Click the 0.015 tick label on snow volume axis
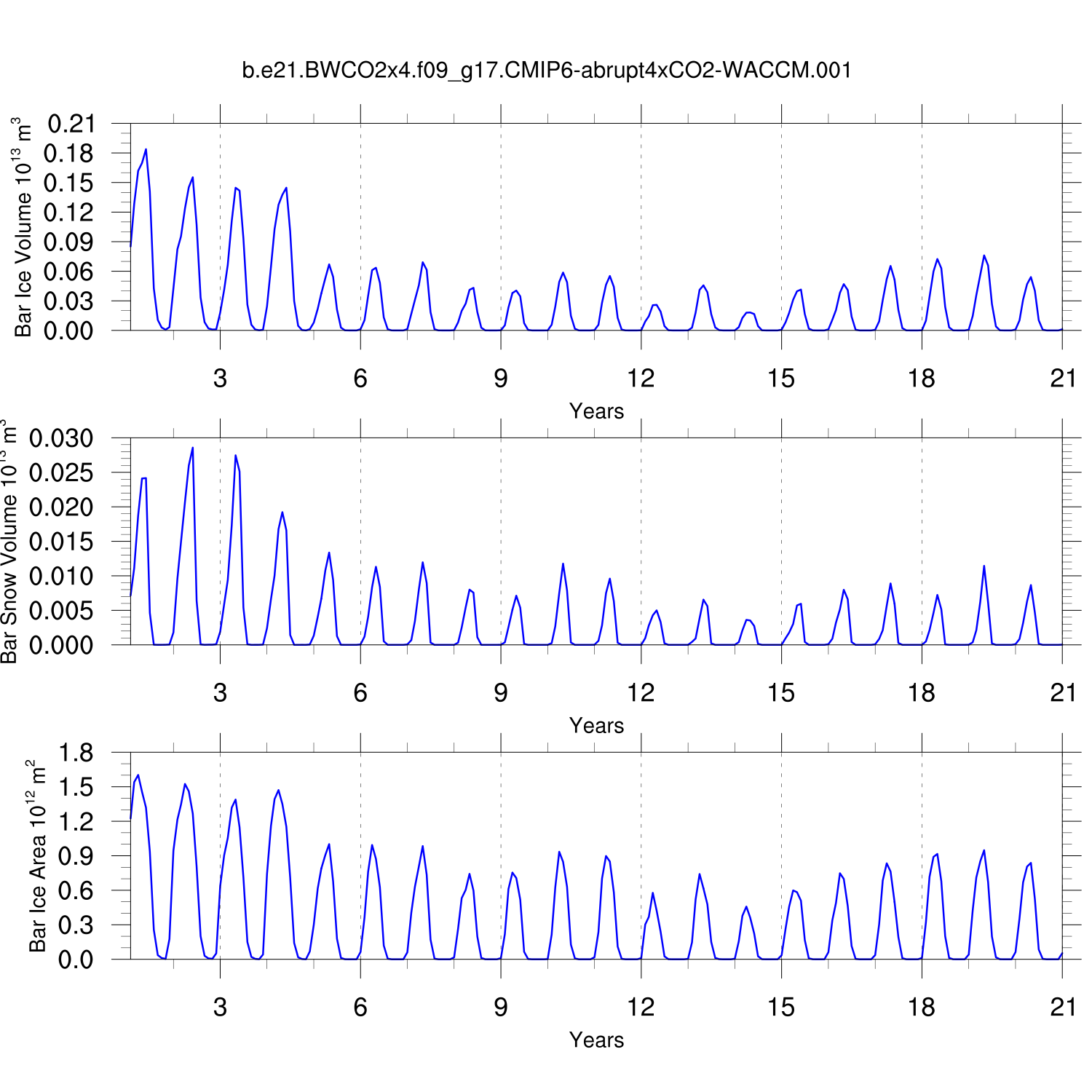 pos(62,542)
